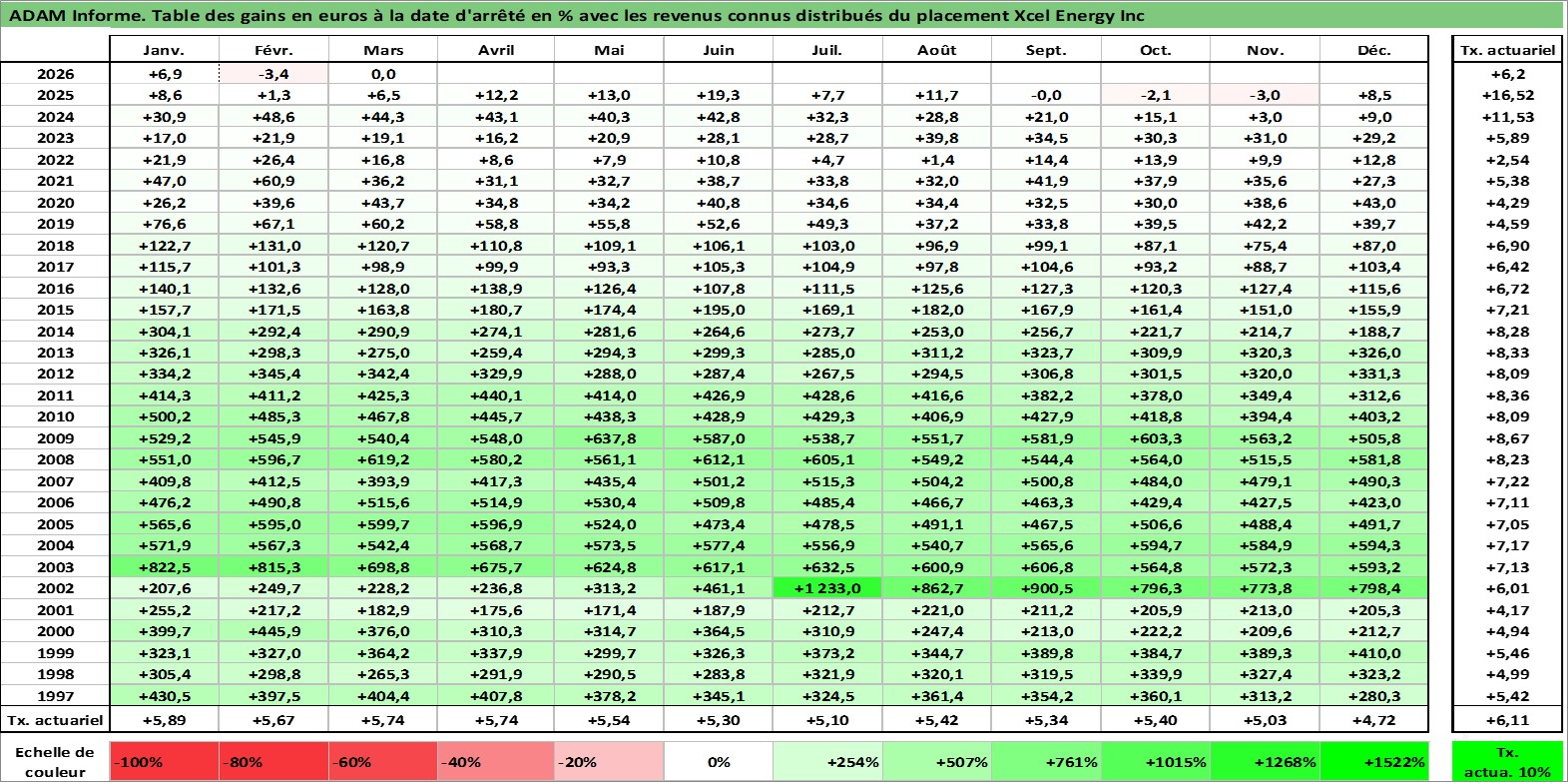The width and height of the screenshot is (1568, 782).
Task: Select the +4,72 actuarial rate under Déc.
Action: [1374, 720]
